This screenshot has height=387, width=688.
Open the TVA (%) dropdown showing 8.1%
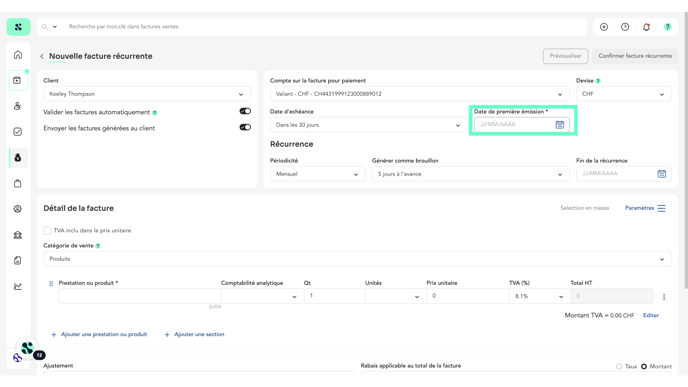click(x=540, y=296)
